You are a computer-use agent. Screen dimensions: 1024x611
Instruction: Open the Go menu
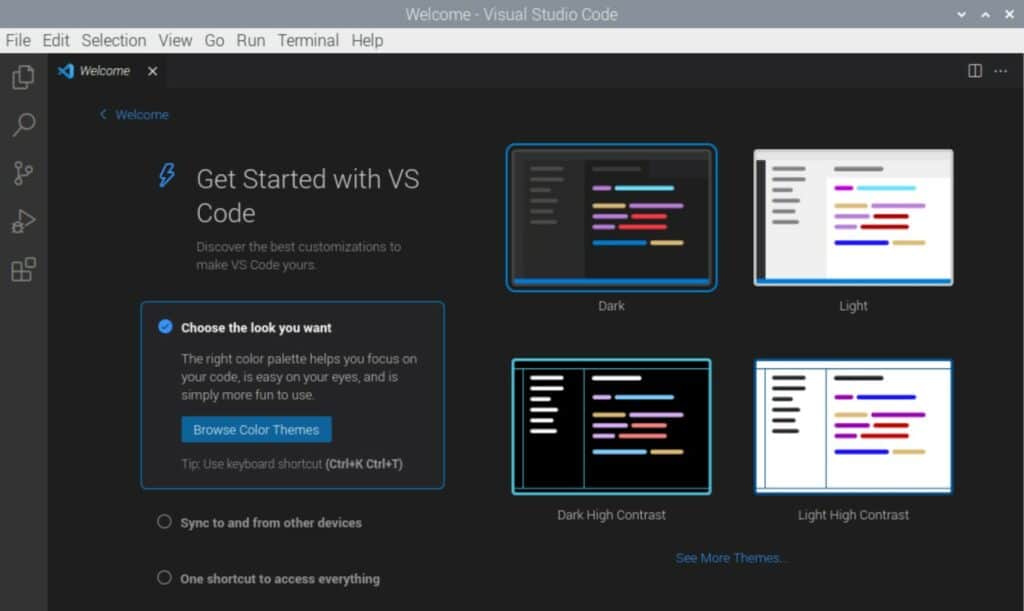[214, 40]
